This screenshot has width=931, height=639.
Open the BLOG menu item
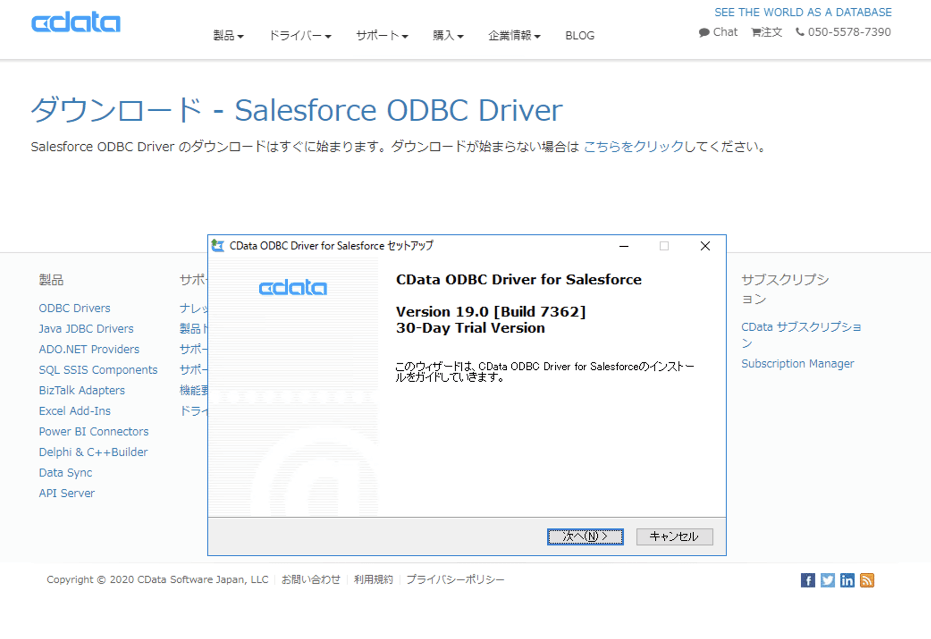click(580, 36)
